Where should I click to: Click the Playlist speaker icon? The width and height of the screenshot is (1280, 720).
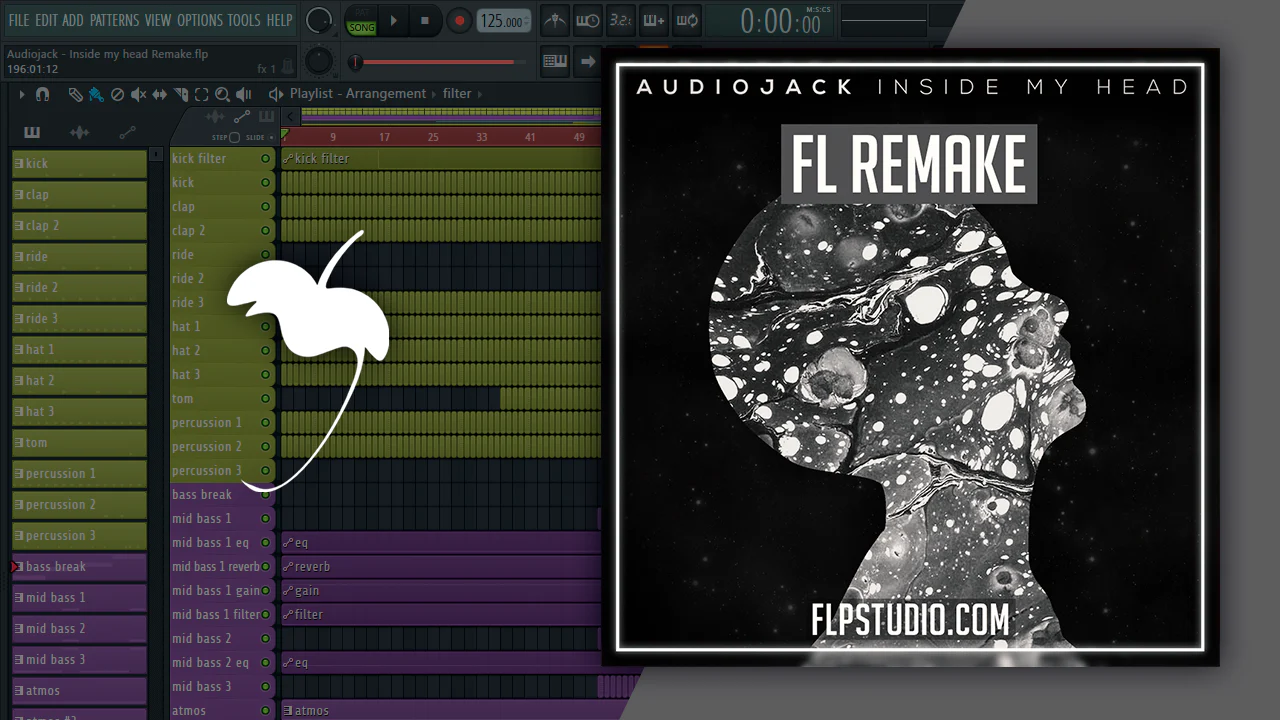click(276, 94)
